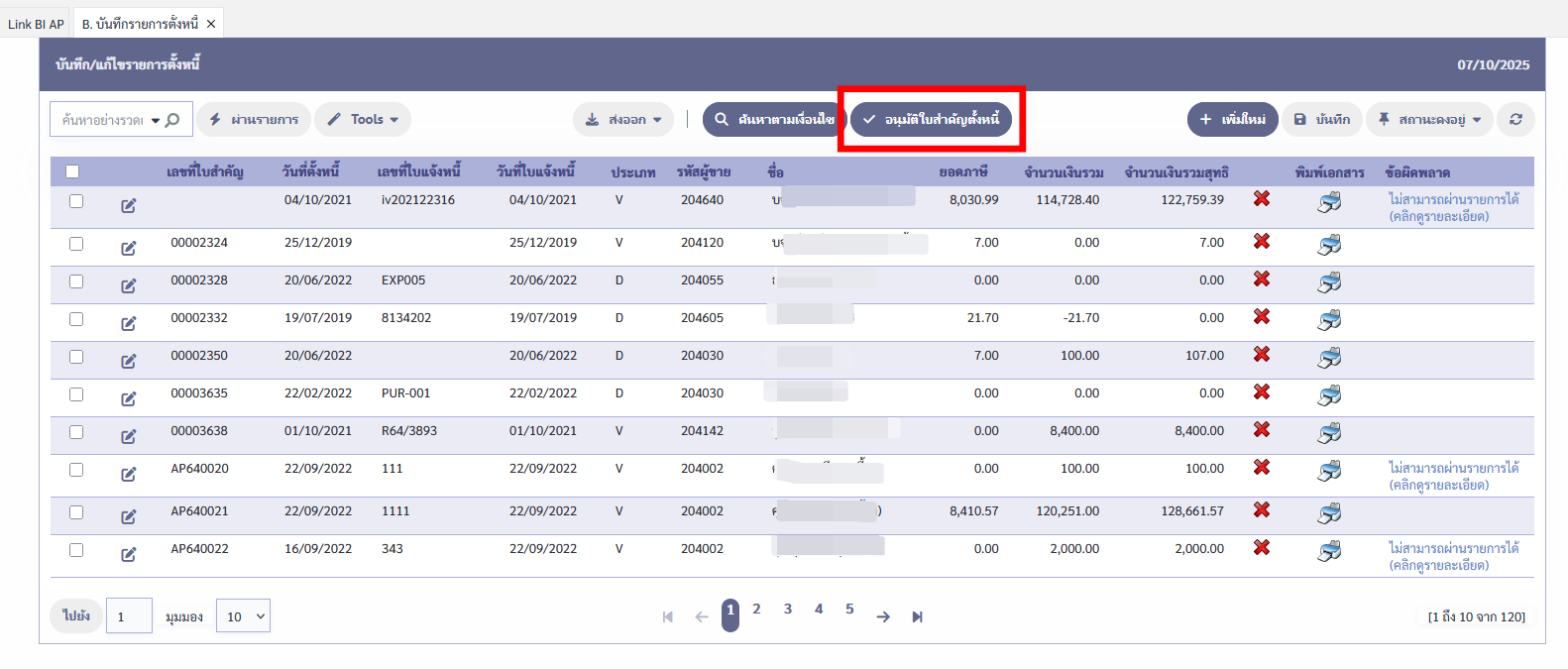The width and height of the screenshot is (1568, 669).
Task: Click the quick search input field
Action: (x=101, y=120)
